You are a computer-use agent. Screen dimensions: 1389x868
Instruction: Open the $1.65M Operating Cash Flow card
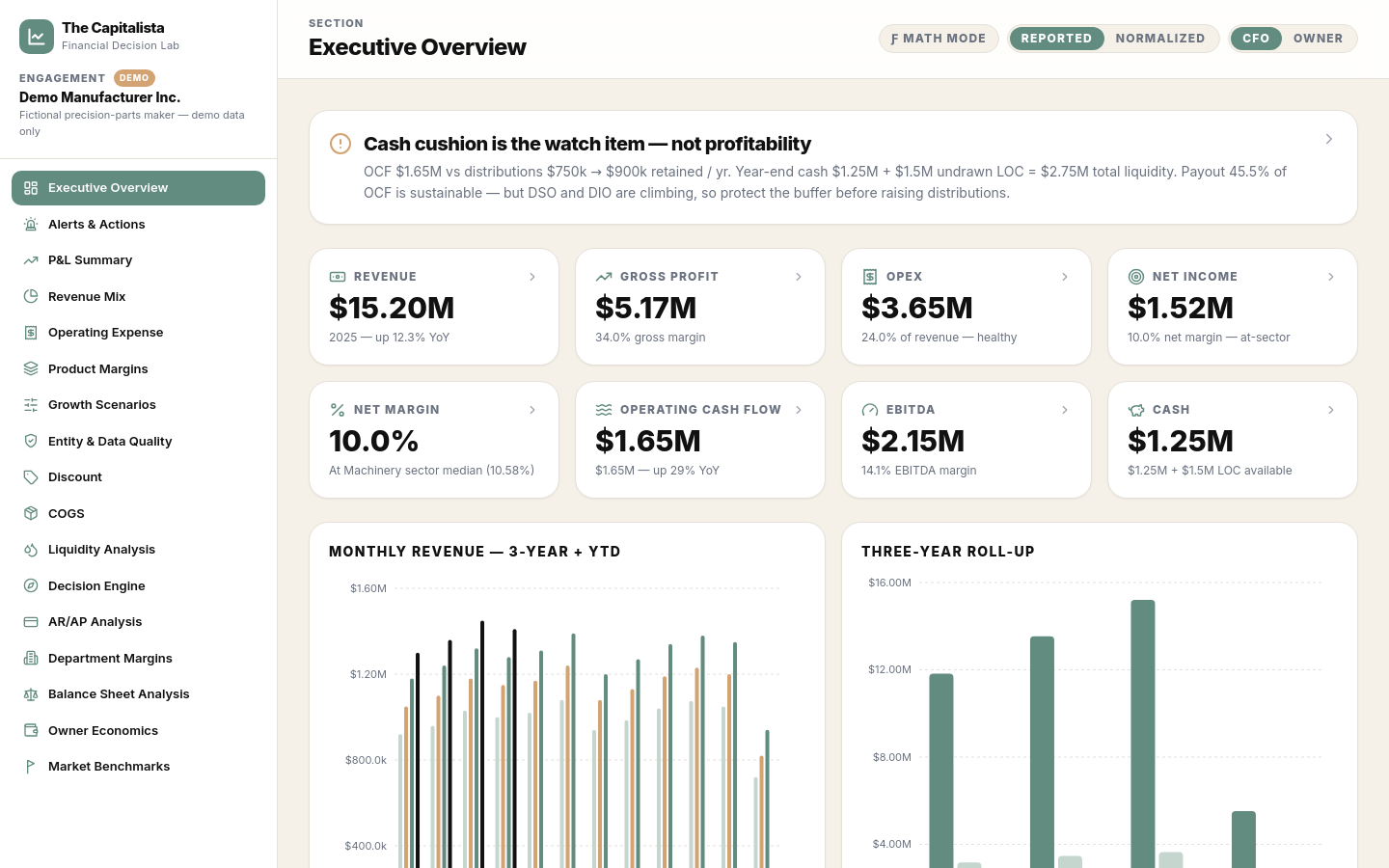[x=700, y=440]
